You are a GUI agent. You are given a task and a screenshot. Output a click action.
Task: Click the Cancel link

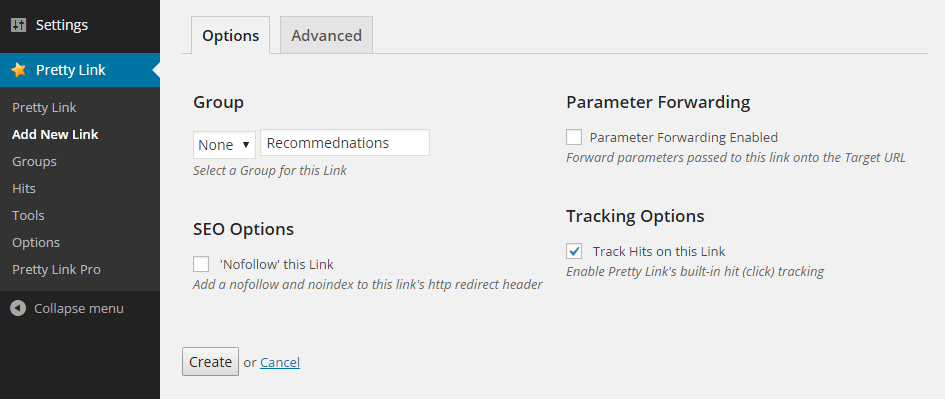click(280, 362)
